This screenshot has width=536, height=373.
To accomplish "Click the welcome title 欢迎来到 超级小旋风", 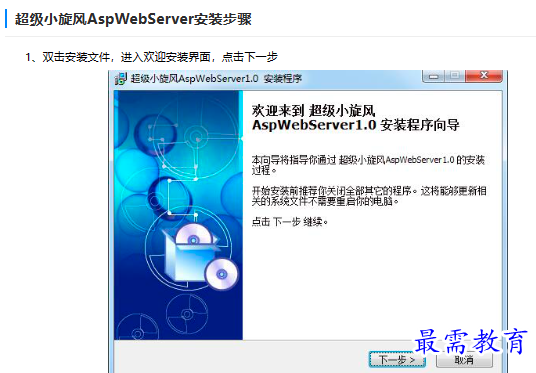I will click(x=313, y=111).
